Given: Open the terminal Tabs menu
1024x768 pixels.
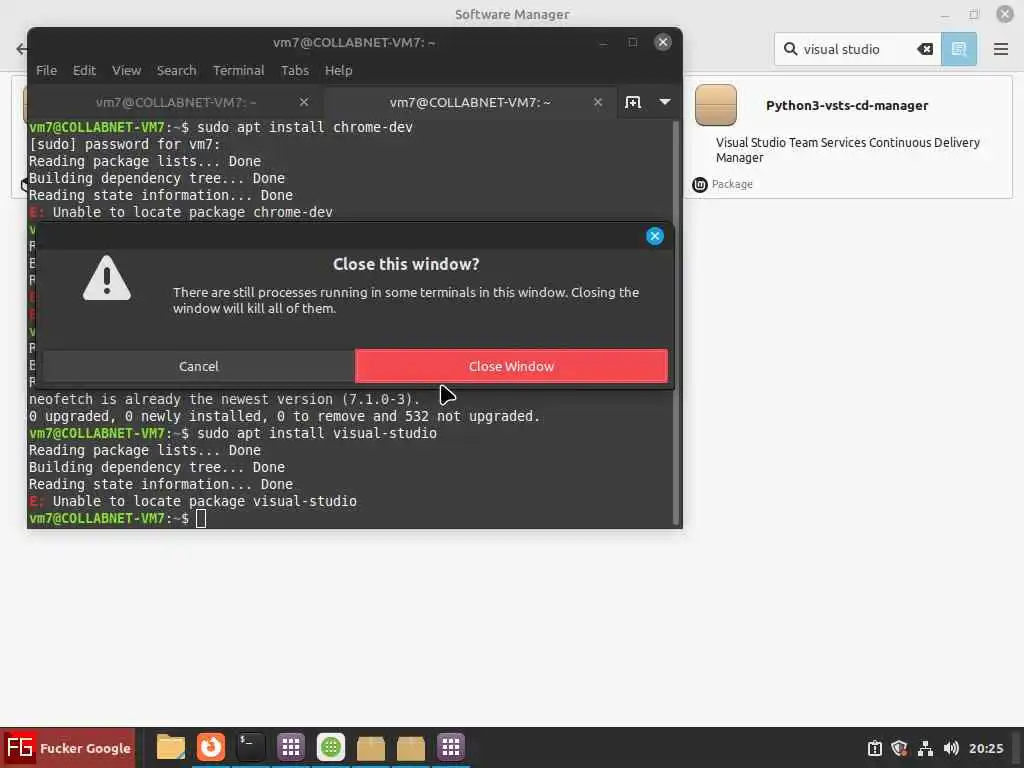Looking at the screenshot, I should tap(295, 71).
